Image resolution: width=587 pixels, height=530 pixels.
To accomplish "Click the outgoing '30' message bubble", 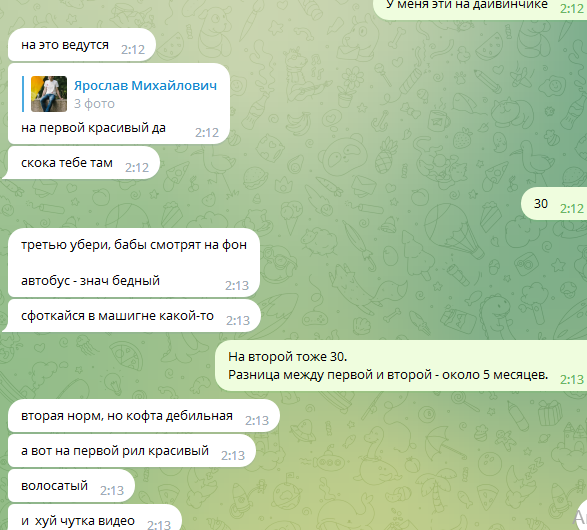I will (554, 204).
